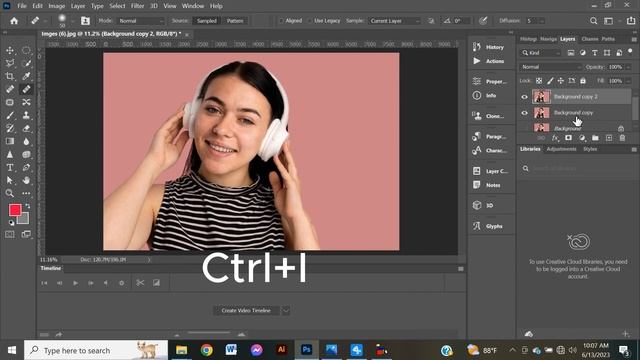Image resolution: width=640 pixels, height=360 pixels.
Task: Create a new layer with plus icon
Action: [x=609, y=138]
